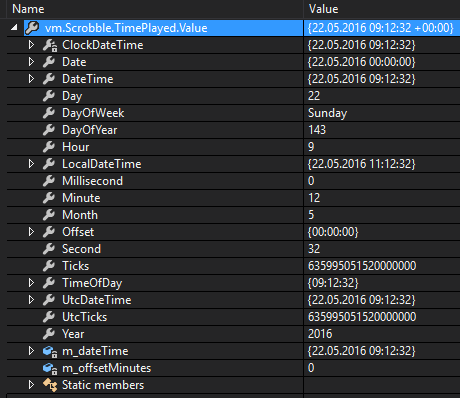This screenshot has height=398, width=460.
Task: Click the property icon beside Ticks
Action: click(49, 266)
